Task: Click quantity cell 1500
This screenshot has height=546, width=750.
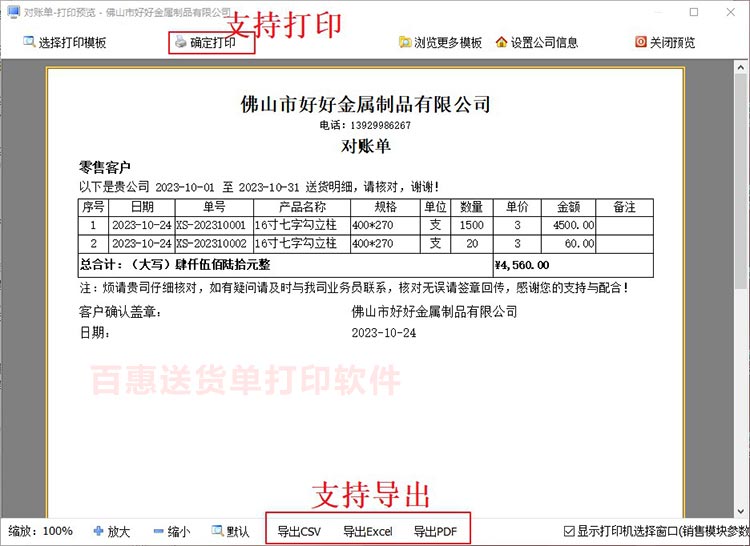Action: point(472,225)
